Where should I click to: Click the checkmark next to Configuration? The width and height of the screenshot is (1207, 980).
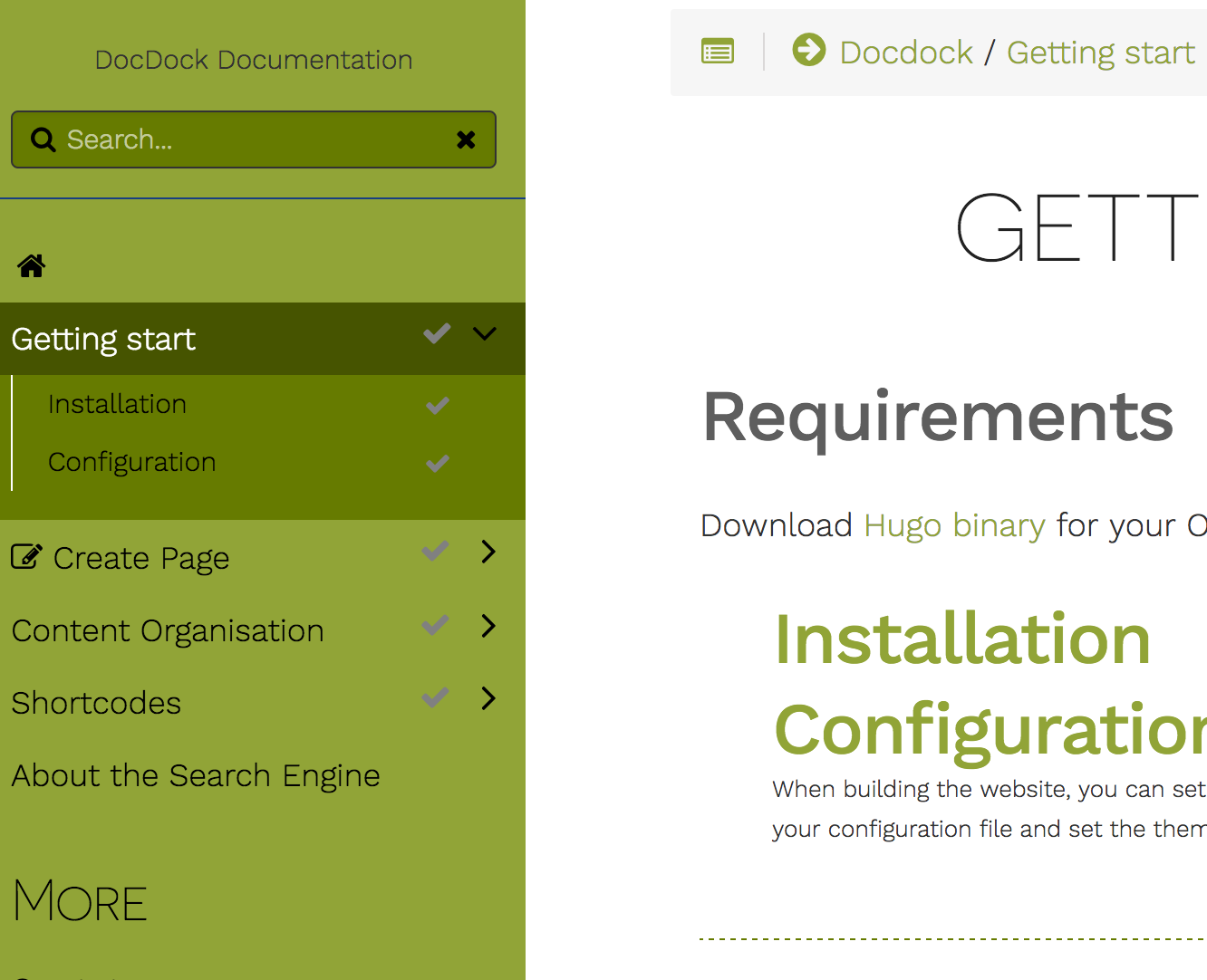pyautogui.click(x=437, y=463)
